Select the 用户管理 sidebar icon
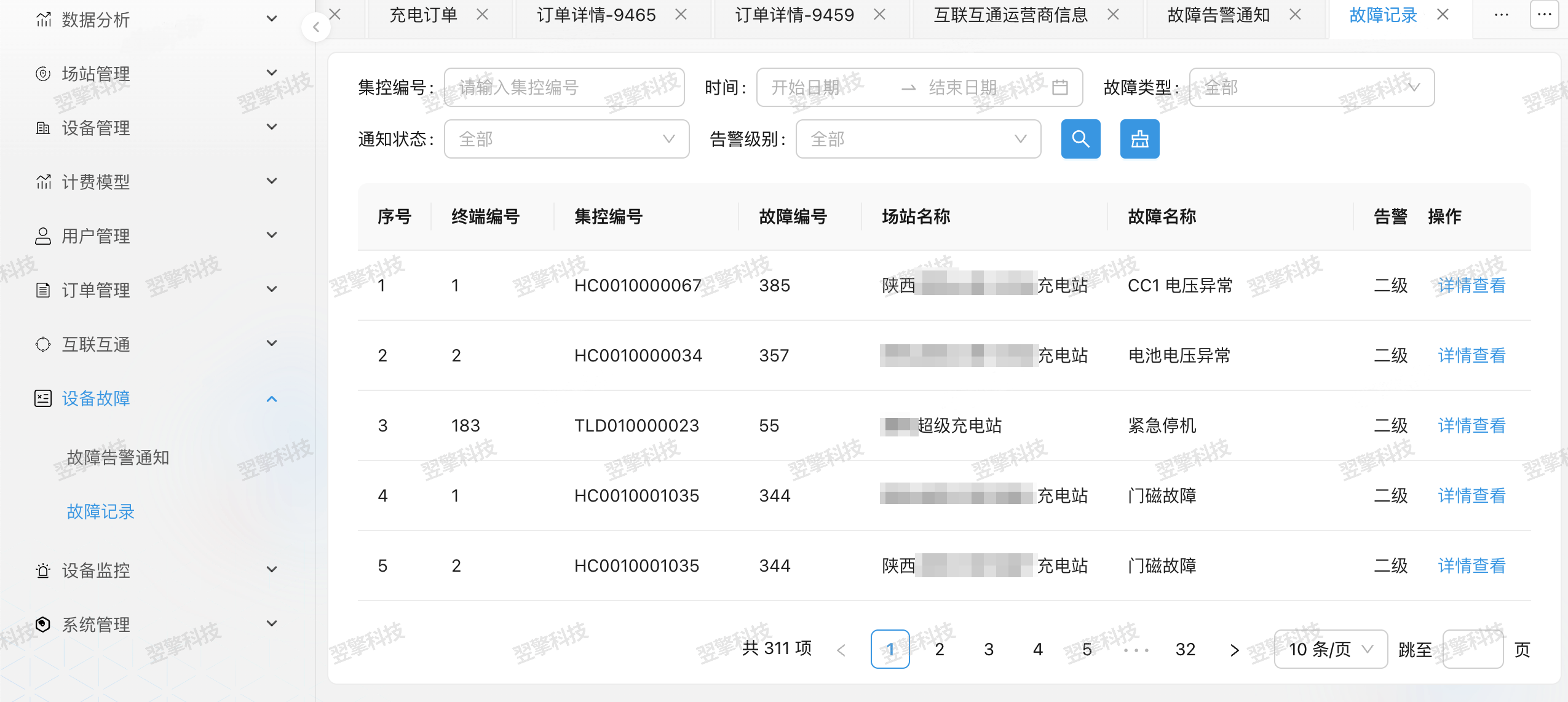This screenshot has height=702, width=1568. 42,235
